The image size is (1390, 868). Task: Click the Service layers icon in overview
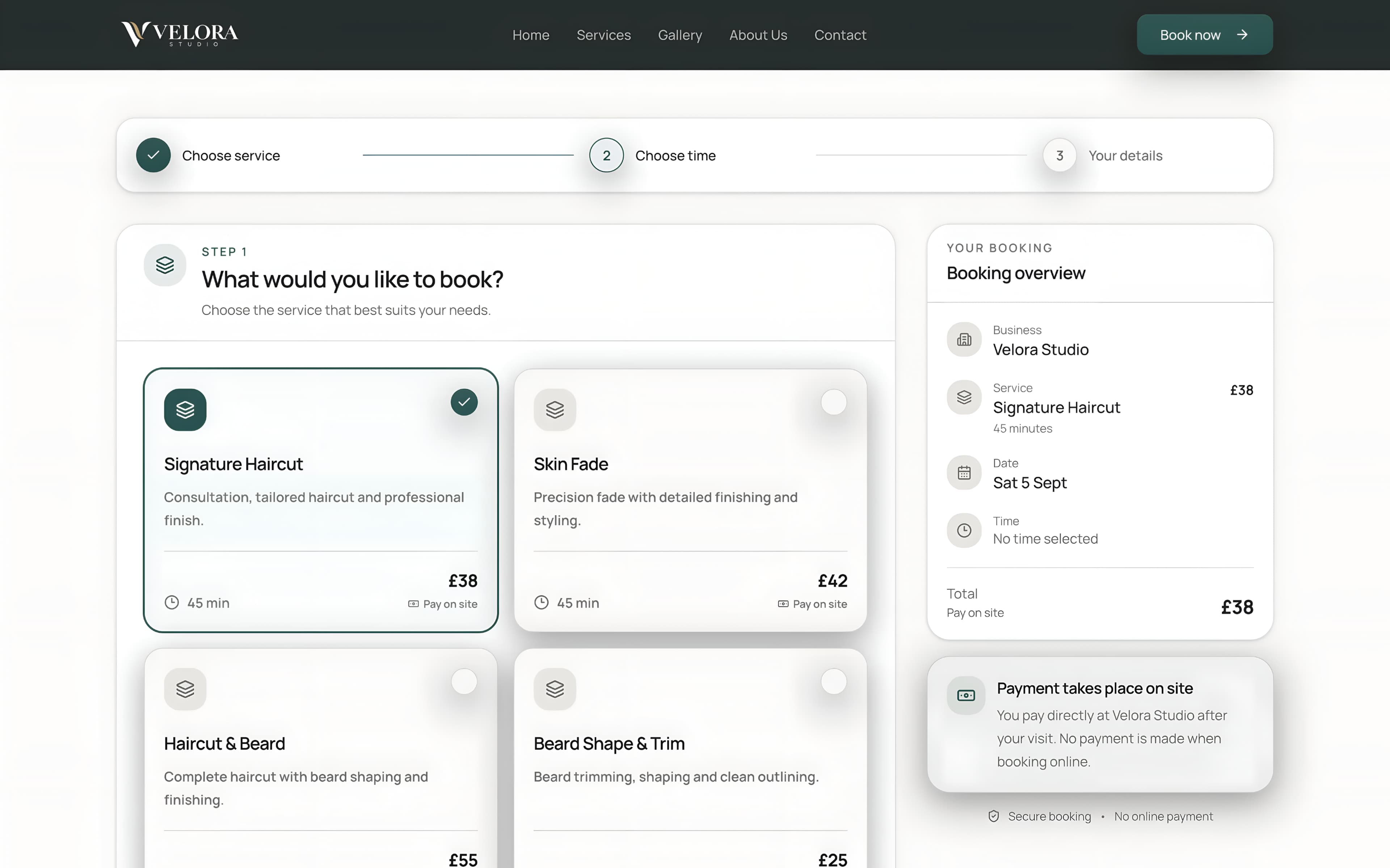(x=964, y=397)
